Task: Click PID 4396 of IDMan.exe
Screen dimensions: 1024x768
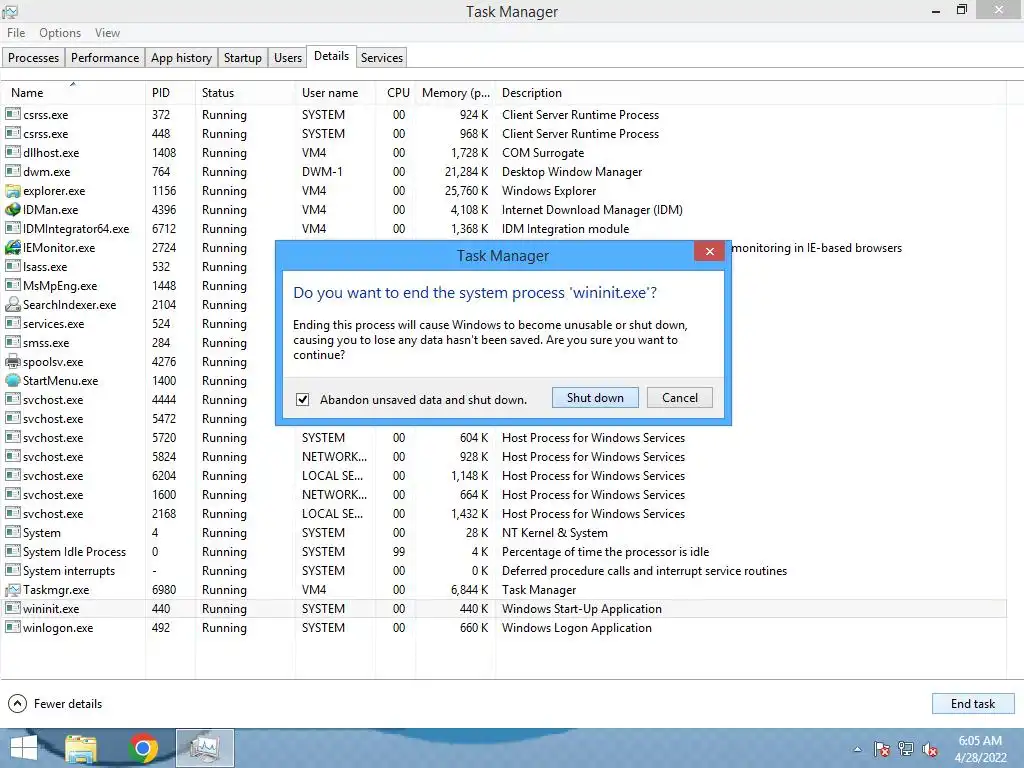Action: point(164,210)
